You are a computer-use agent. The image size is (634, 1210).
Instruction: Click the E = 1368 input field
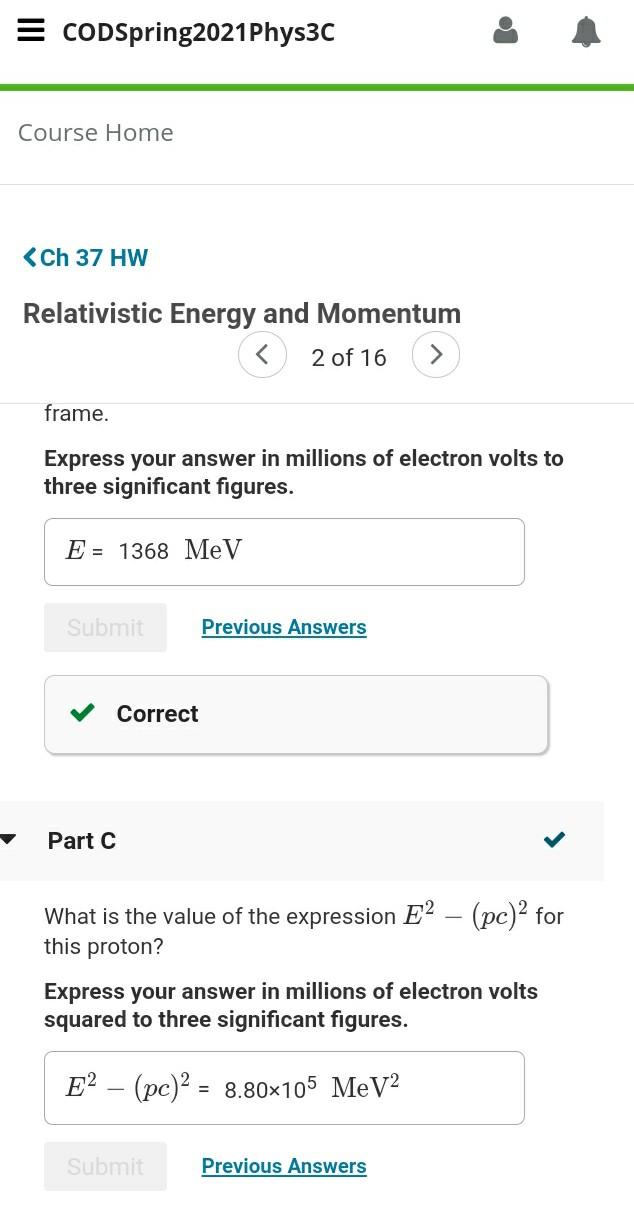pos(284,551)
